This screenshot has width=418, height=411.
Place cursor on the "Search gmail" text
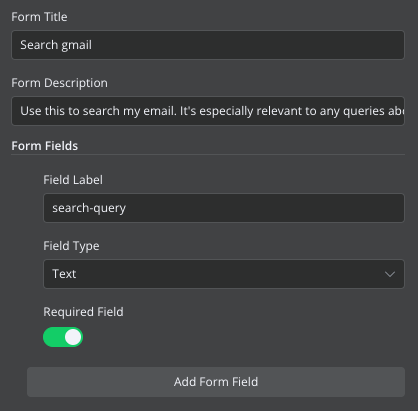[x=56, y=45]
